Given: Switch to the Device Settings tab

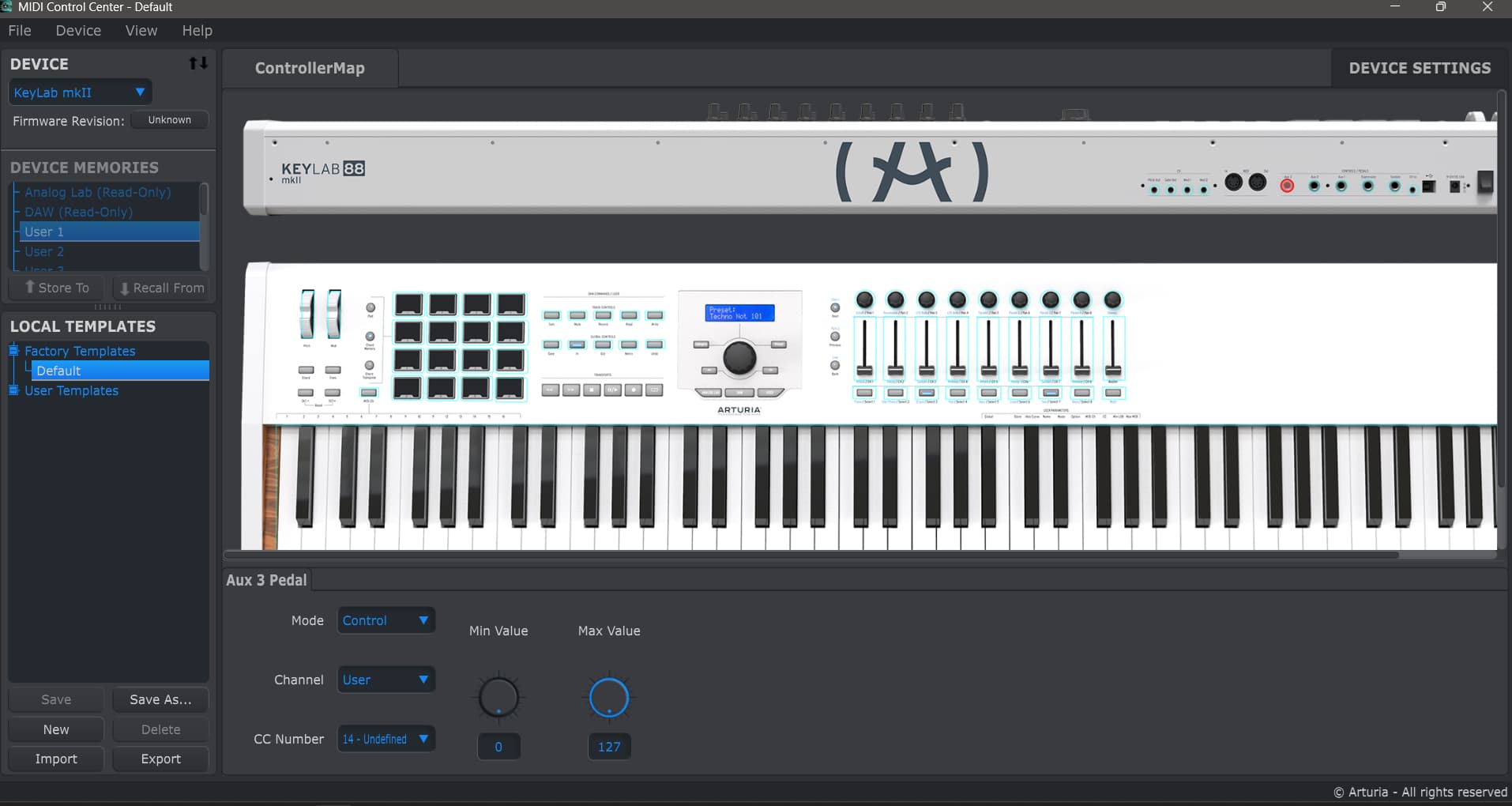Looking at the screenshot, I should click(1419, 68).
